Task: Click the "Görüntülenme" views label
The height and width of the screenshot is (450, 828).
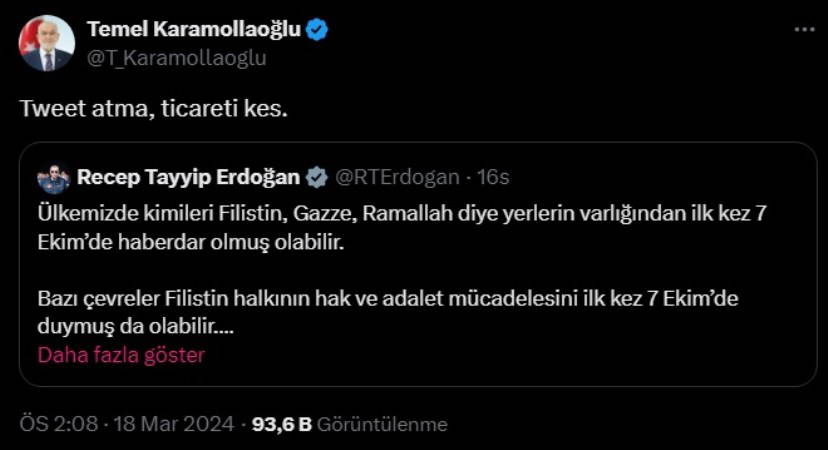Action: [x=382, y=424]
